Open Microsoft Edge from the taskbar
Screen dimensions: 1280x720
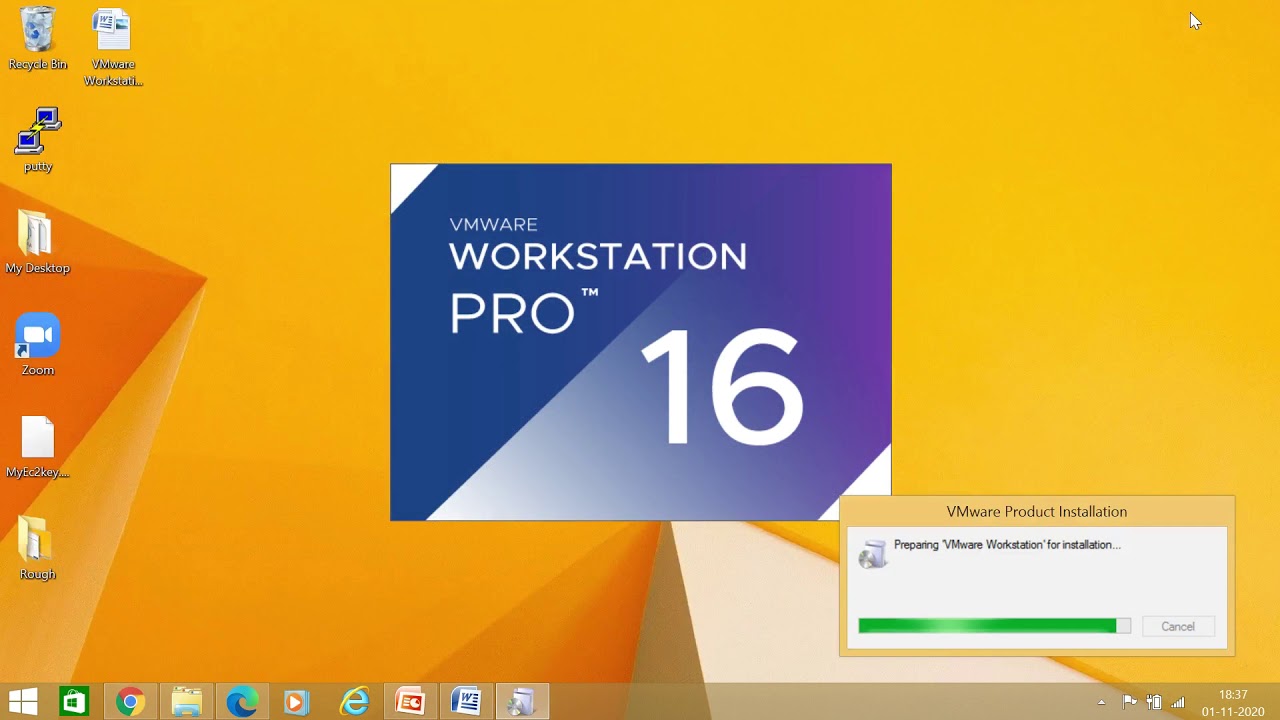(242, 702)
